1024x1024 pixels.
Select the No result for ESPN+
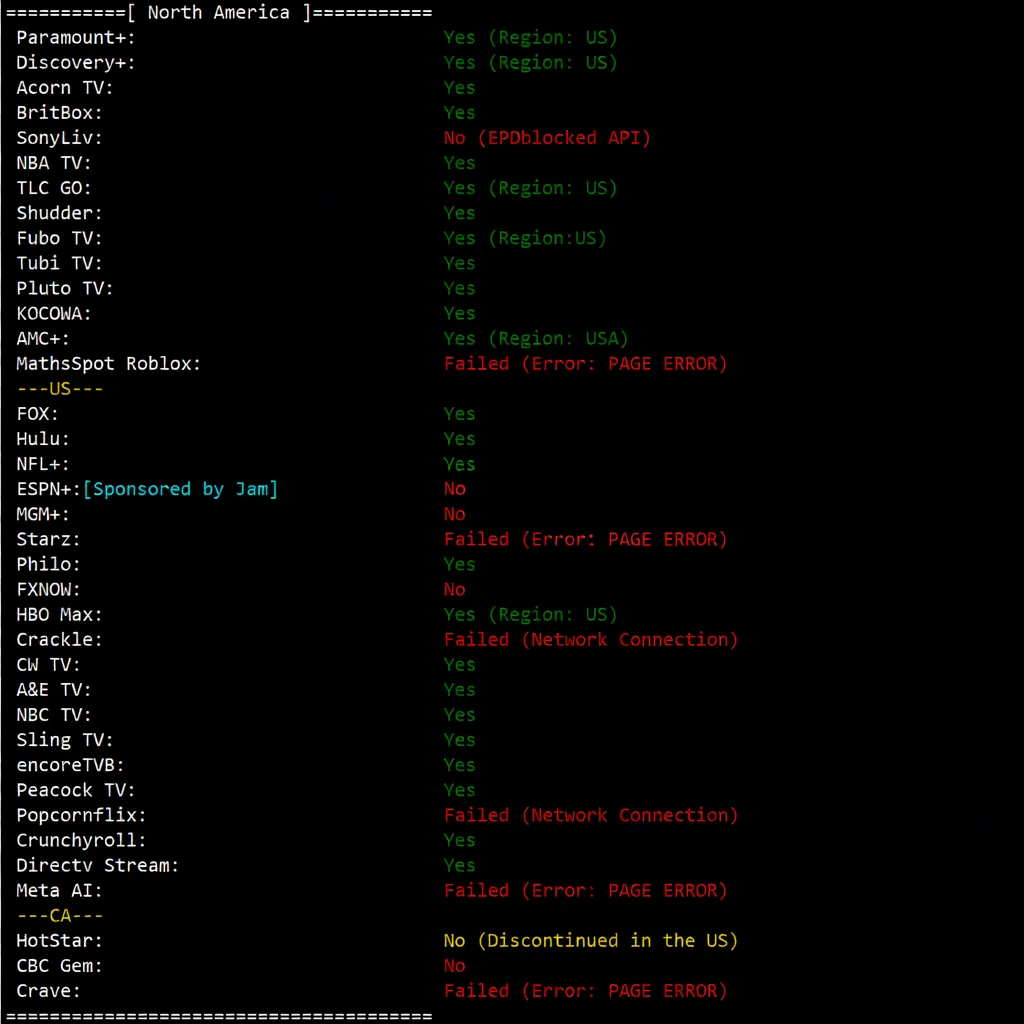(x=455, y=489)
